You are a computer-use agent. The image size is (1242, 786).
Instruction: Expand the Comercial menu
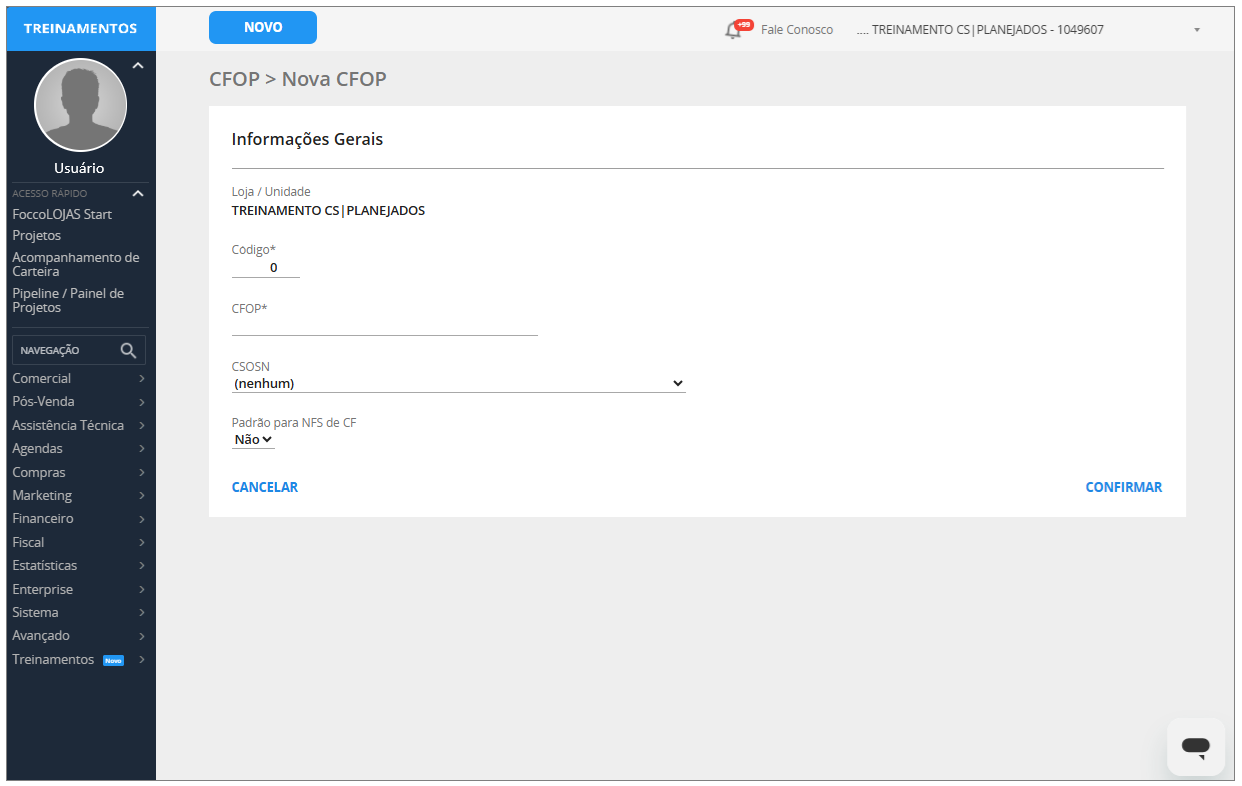click(x=80, y=378)
